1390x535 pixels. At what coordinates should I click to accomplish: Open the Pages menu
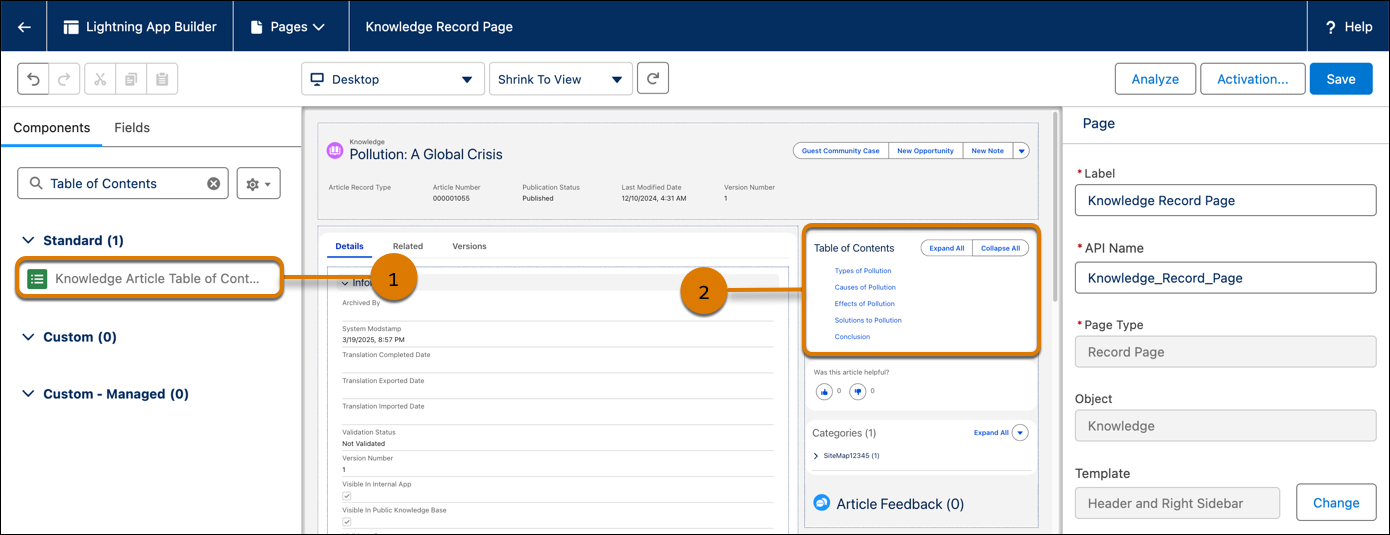pyautogui.click(x=289, y=27)
